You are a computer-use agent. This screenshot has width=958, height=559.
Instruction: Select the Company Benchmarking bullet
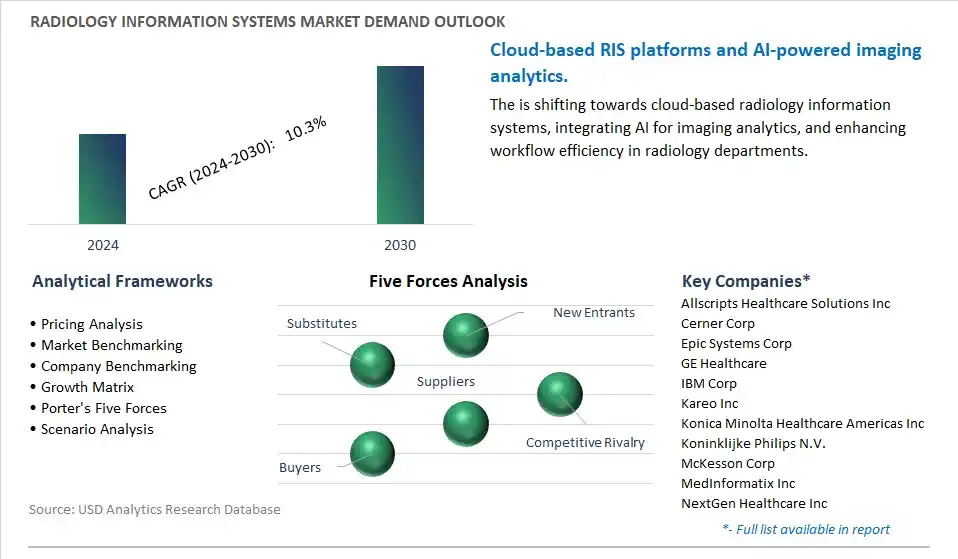pos(113,366)
